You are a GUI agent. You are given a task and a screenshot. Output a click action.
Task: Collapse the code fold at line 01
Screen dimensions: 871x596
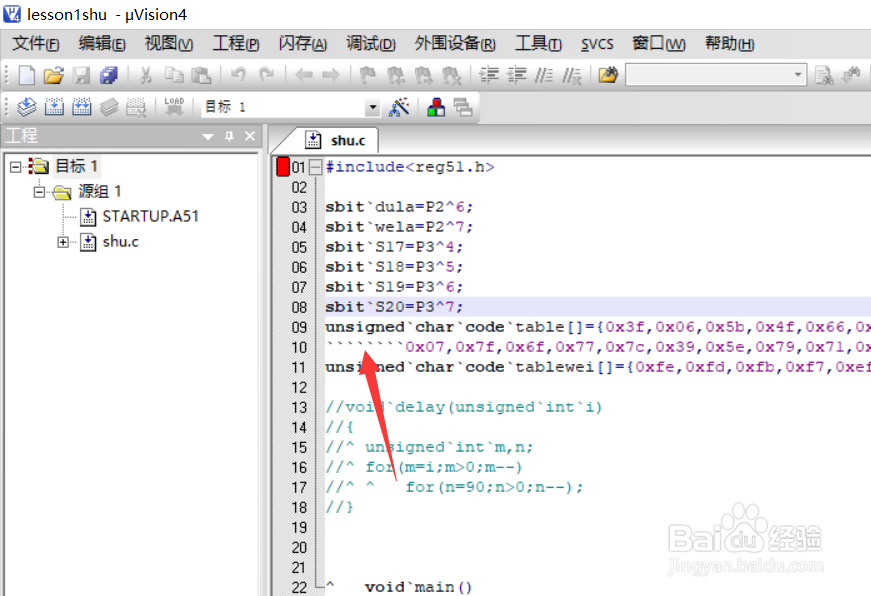pyautogui.click(x=316, y=167)
